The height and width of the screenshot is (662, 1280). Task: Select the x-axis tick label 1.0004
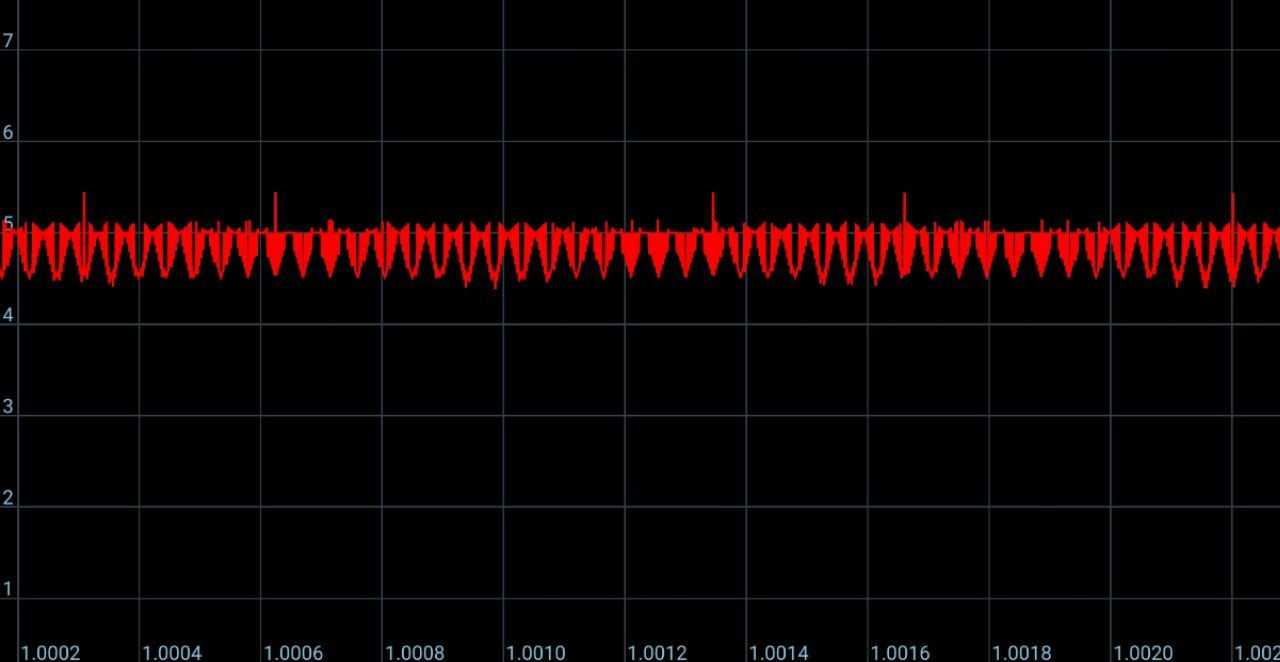pos(172,653)
